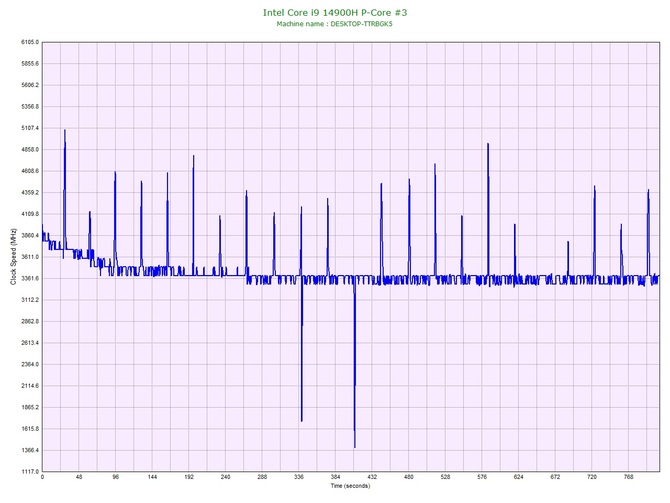This screenshot has width=670, height=503.
Task: Click the 1615.8 y-axis value
Action: pyautogui.click(x=30, y=429)
